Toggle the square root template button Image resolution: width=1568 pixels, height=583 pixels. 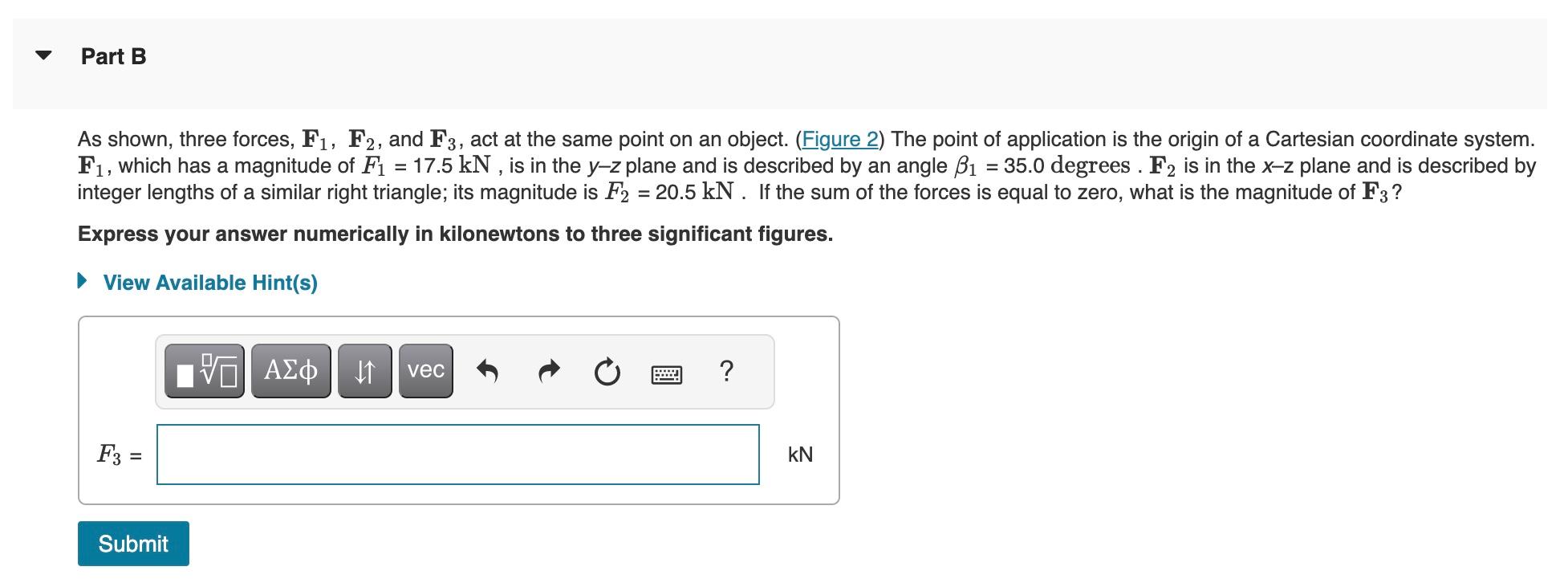(x=203, y=370)
